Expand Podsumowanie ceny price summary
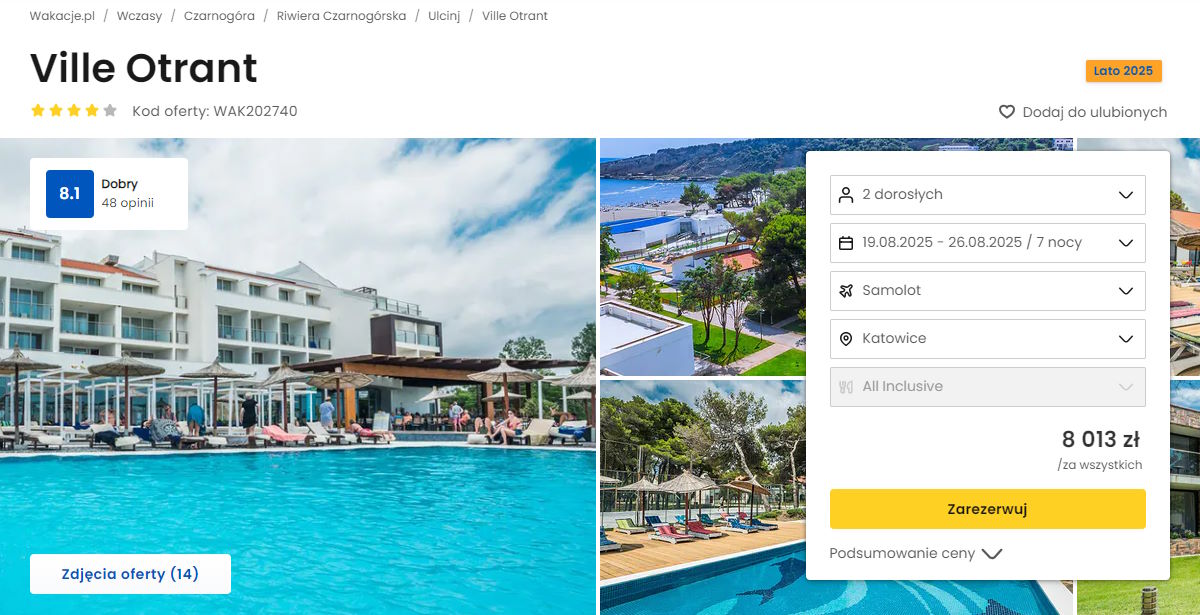 (916, 553)
